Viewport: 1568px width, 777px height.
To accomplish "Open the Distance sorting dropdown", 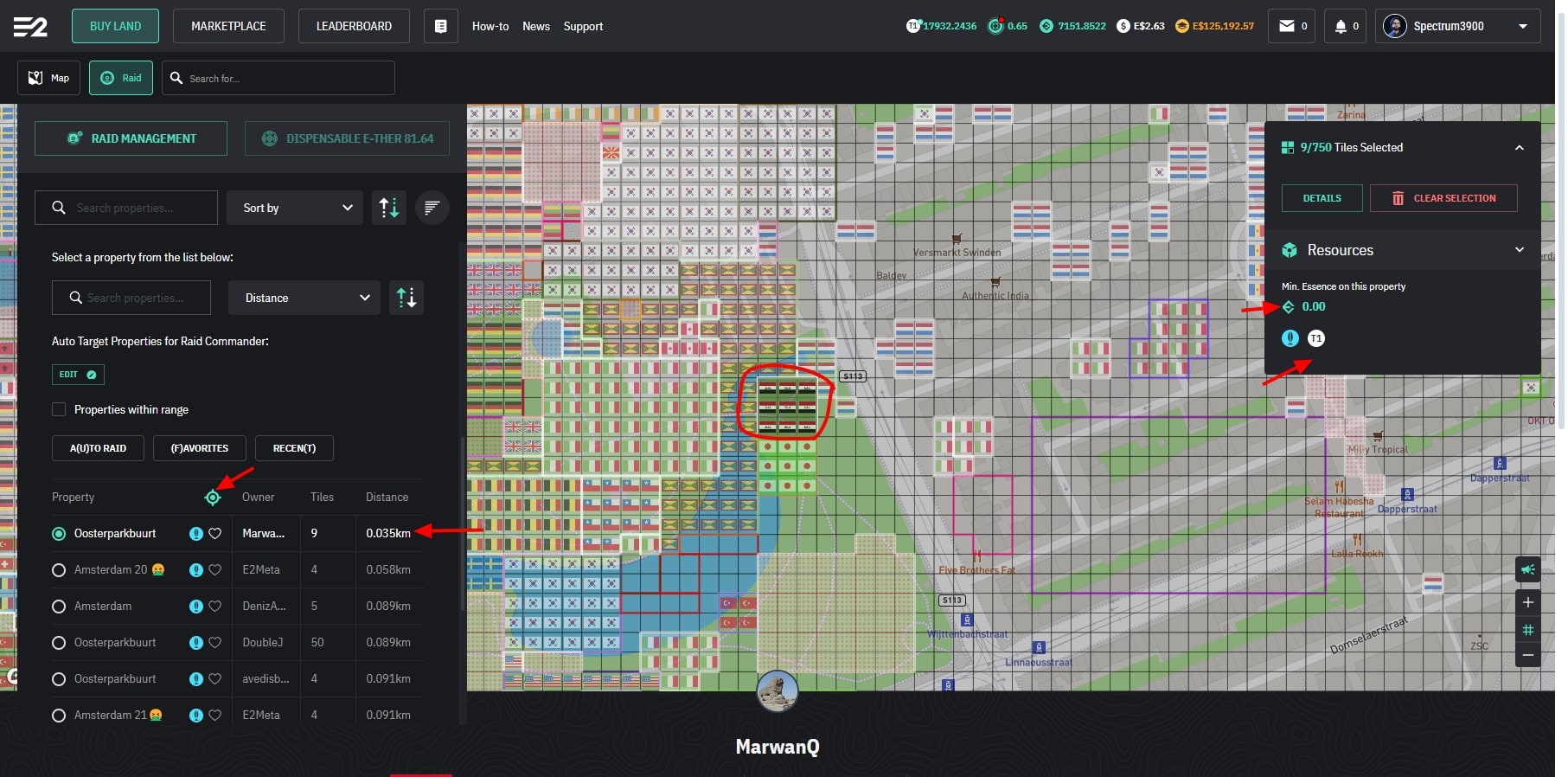I will [x=304, y=298].
